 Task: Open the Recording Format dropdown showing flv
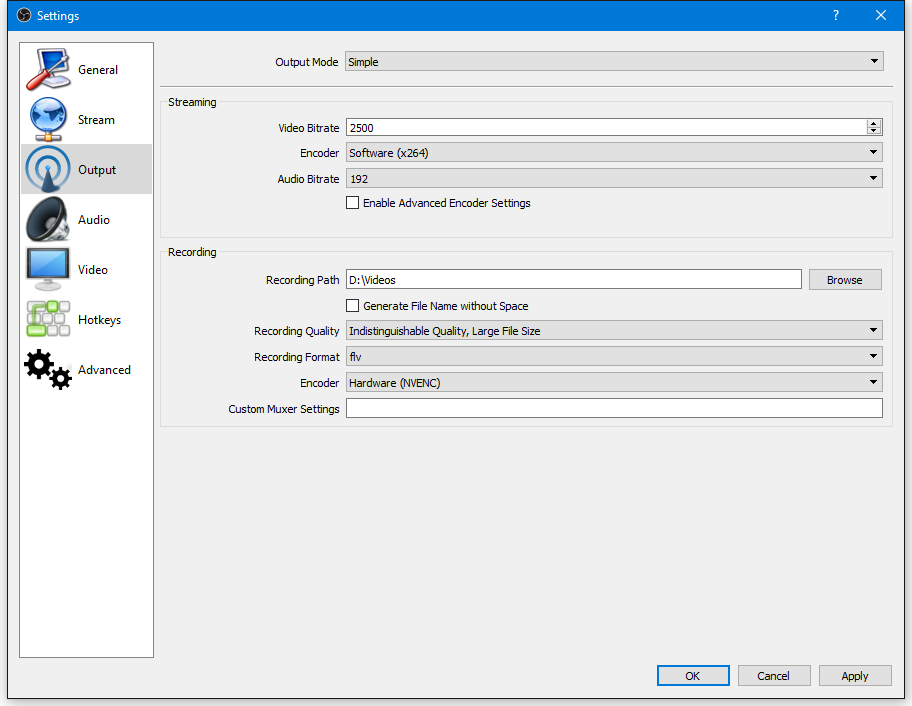[614, 356]
